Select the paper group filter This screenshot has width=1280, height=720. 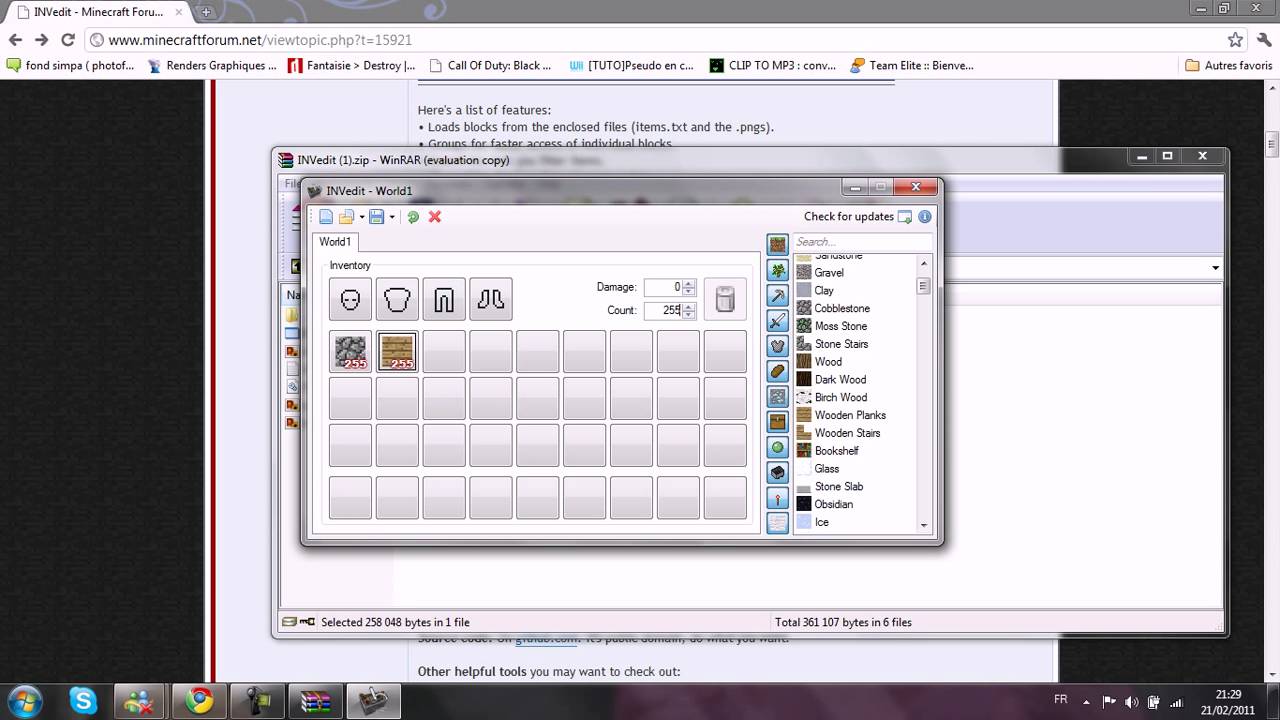click(778, 522)
